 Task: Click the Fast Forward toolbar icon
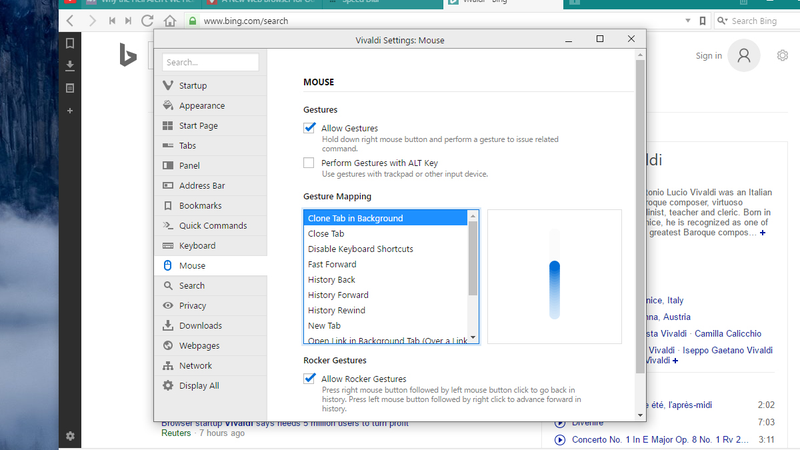tap(128, 21)
